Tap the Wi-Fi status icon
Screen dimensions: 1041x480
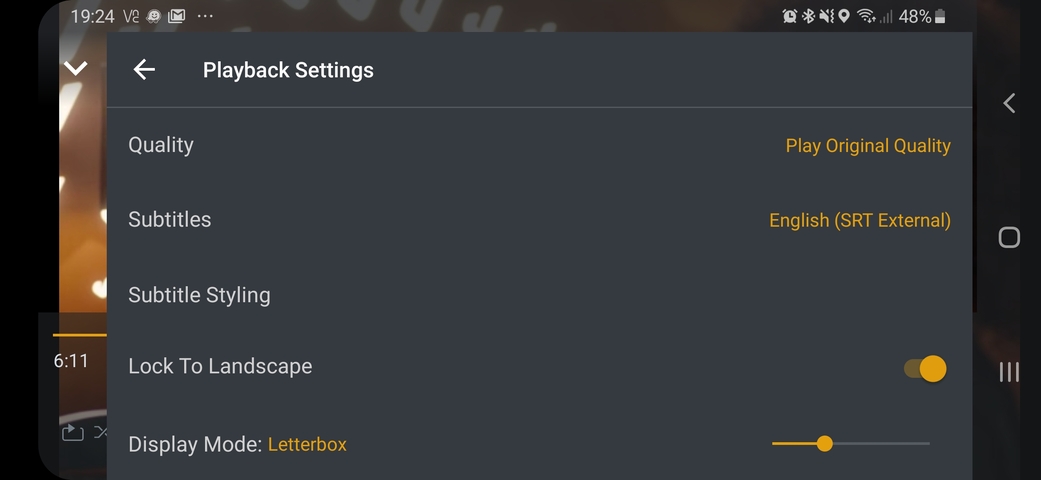866,16
